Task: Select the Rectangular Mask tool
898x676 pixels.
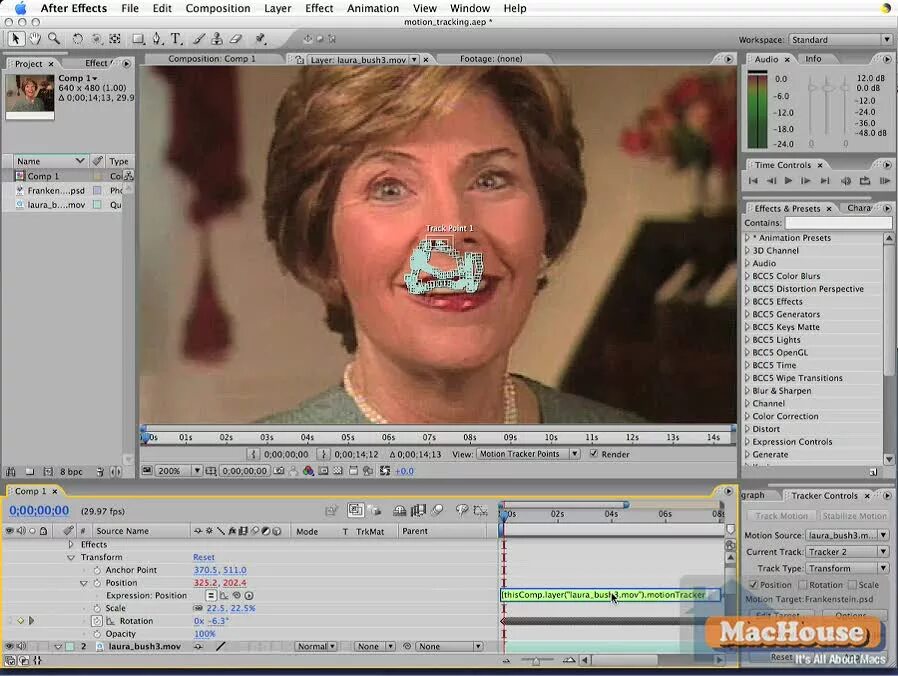Action: (138, 39)
